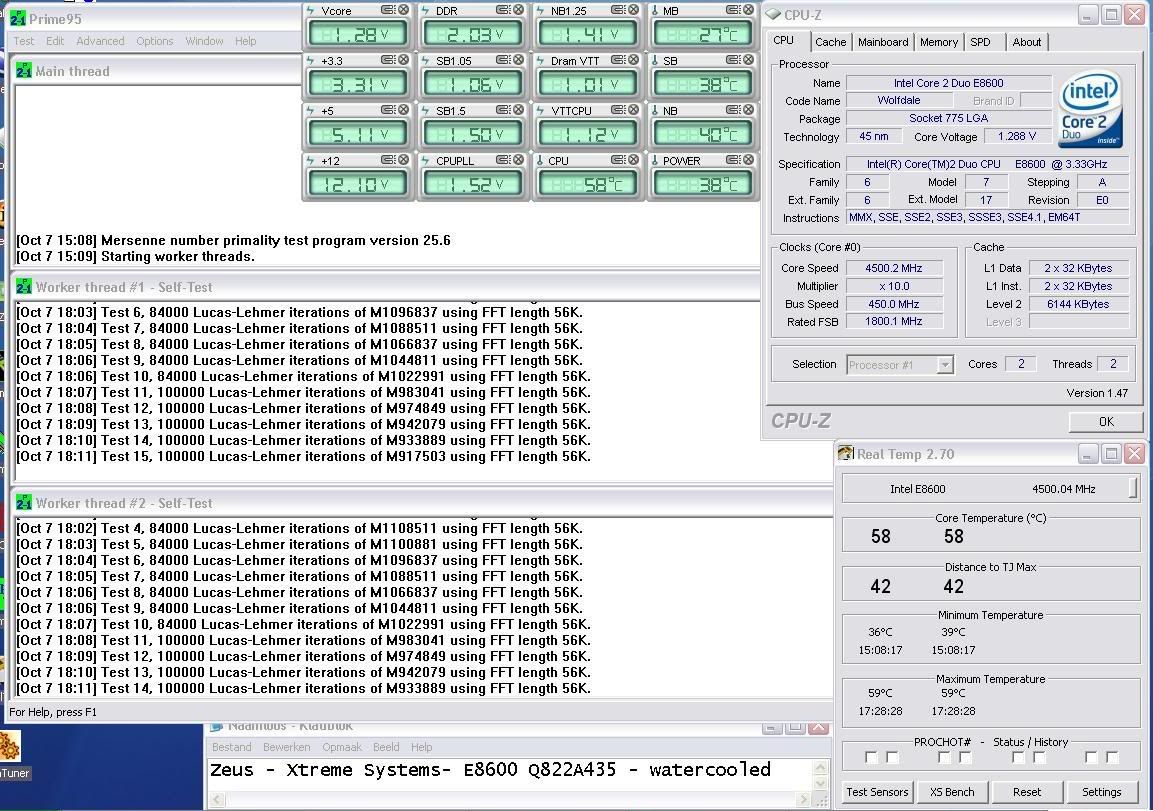Open Prime95's Window menu
The image size is (1153, 811).
(x=204, y=41)
